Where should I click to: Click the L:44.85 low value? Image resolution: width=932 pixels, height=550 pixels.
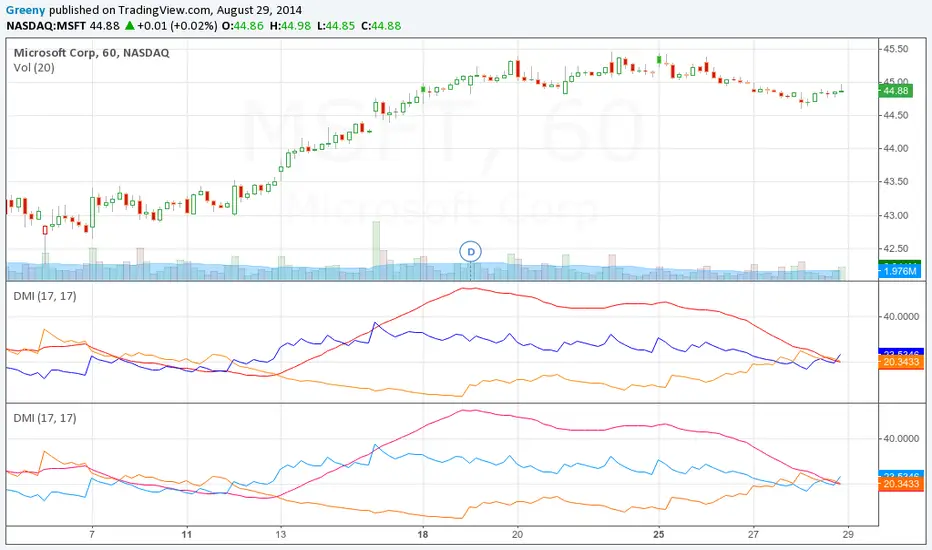pos(336,26)
